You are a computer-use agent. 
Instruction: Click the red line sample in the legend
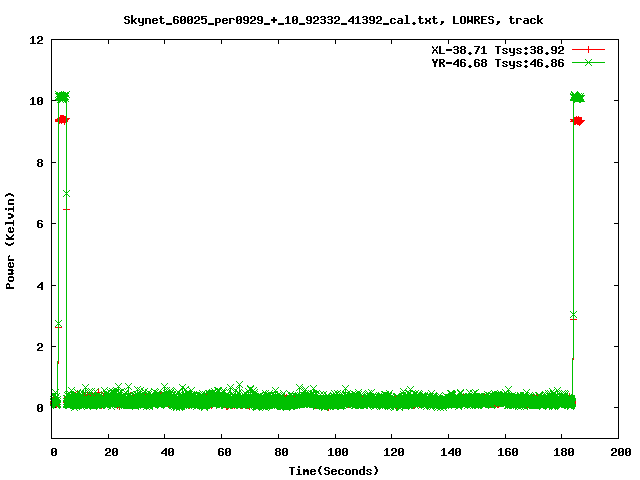588,50
